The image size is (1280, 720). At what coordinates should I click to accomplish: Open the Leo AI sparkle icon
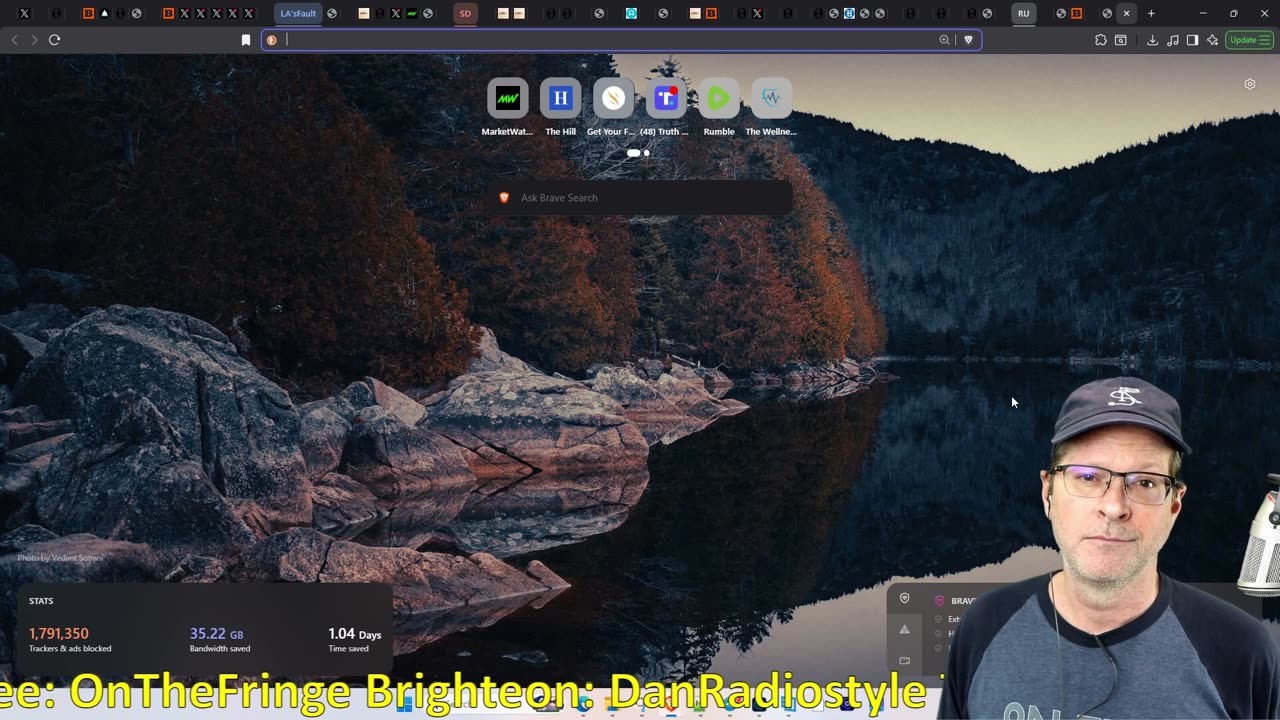click(x=1212, y=40)
